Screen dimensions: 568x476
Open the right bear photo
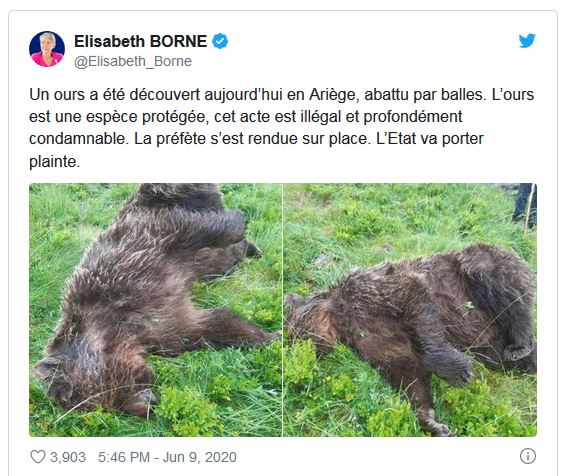410,310
